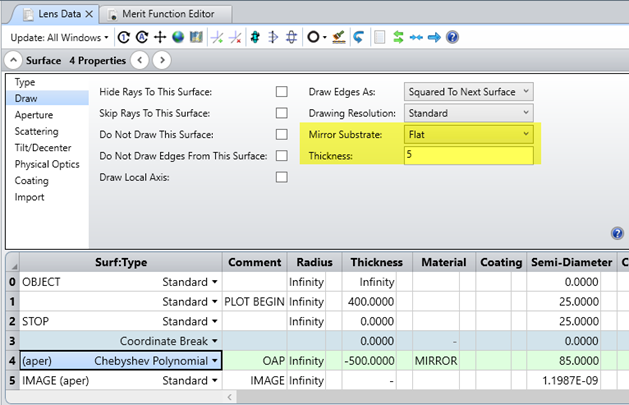The image size is (629, 405).
Task: Click the crossed lens element icon
Action: tap(291, 37)
